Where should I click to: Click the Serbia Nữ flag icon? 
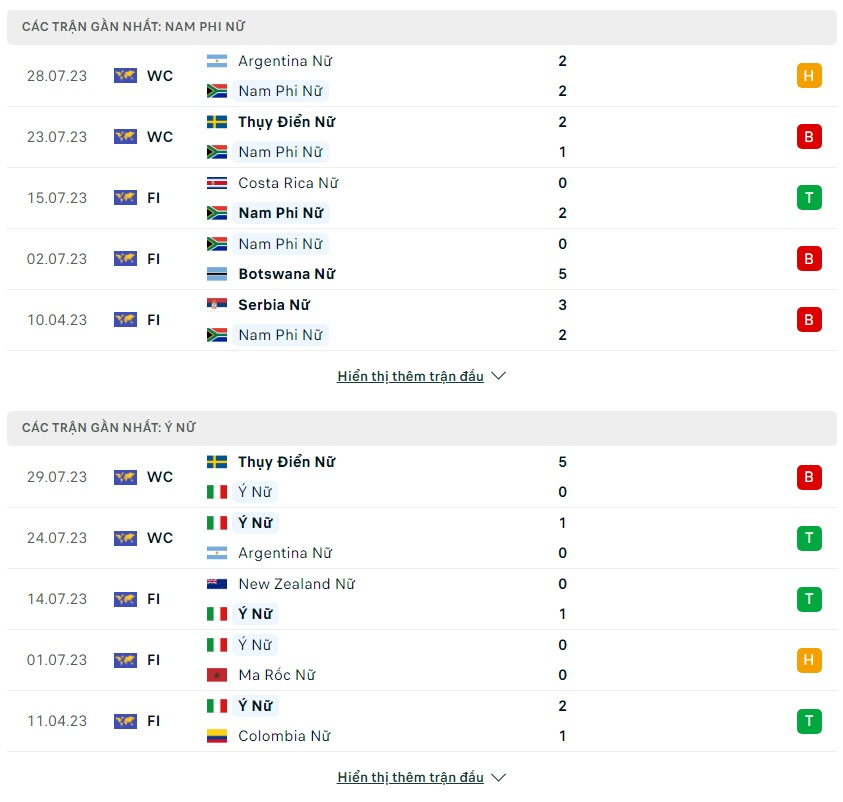click(x=217, y=305)
